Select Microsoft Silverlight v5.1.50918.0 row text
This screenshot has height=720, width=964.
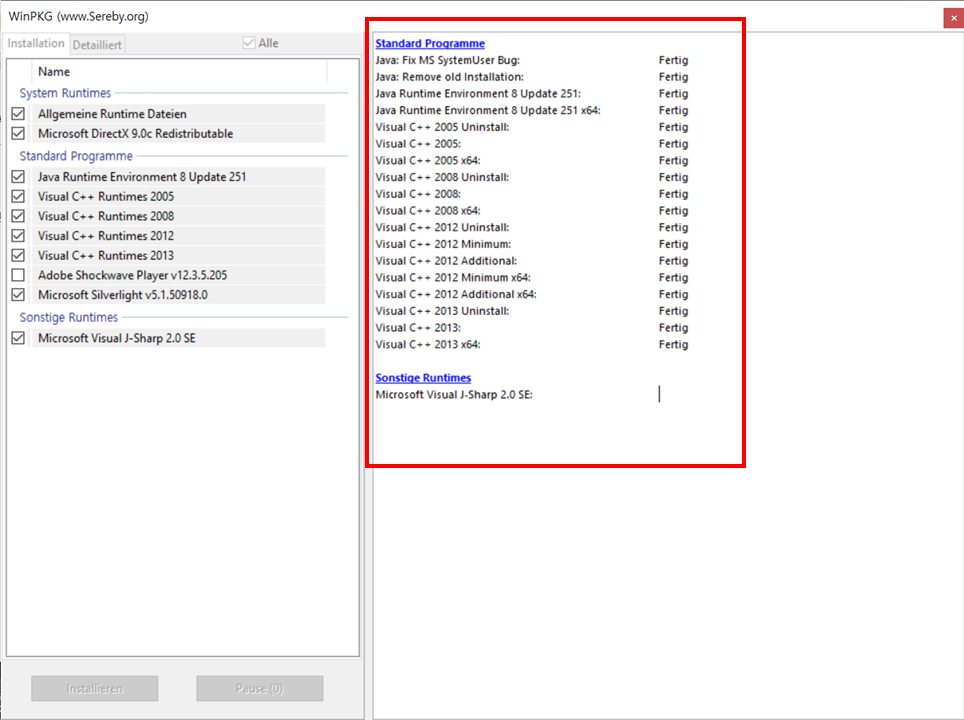point(122,295)
